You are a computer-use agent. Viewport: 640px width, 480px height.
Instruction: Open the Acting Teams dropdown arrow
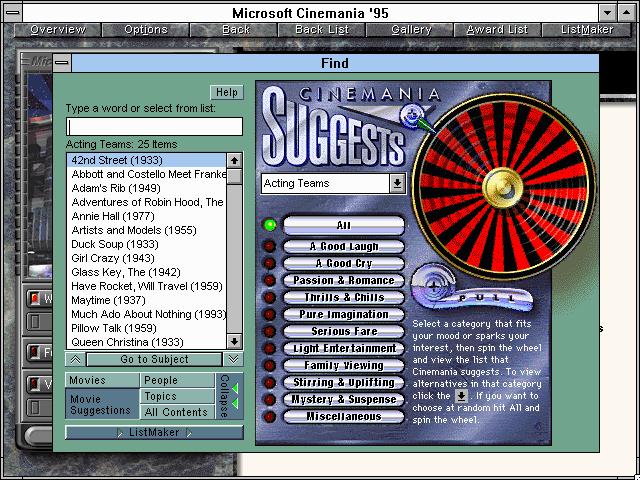click(397, 183)
